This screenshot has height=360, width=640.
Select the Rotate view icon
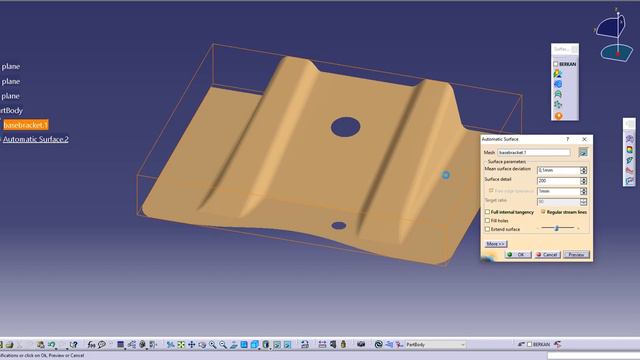pos(202,345)
